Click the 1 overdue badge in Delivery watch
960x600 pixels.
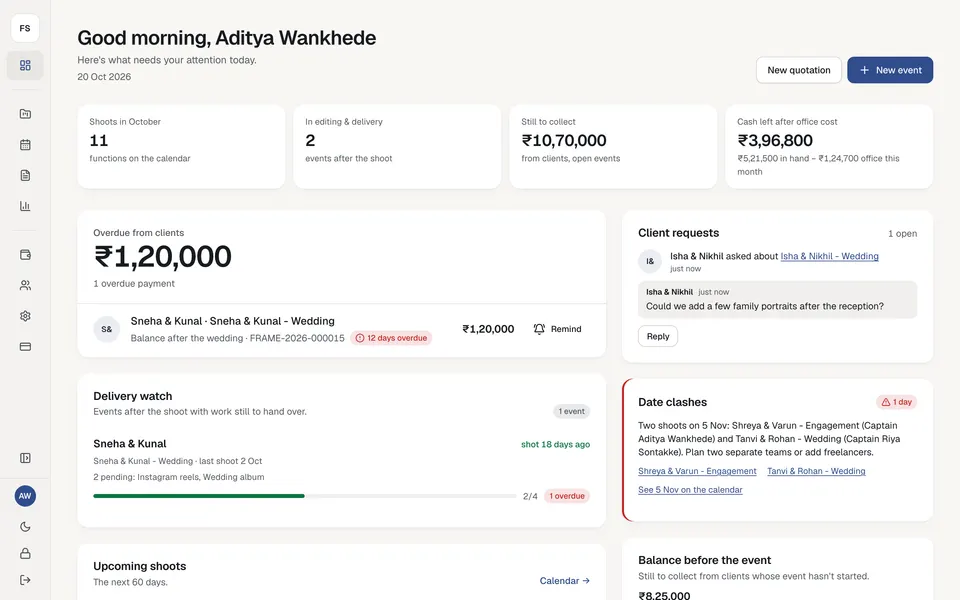[567, 496]
